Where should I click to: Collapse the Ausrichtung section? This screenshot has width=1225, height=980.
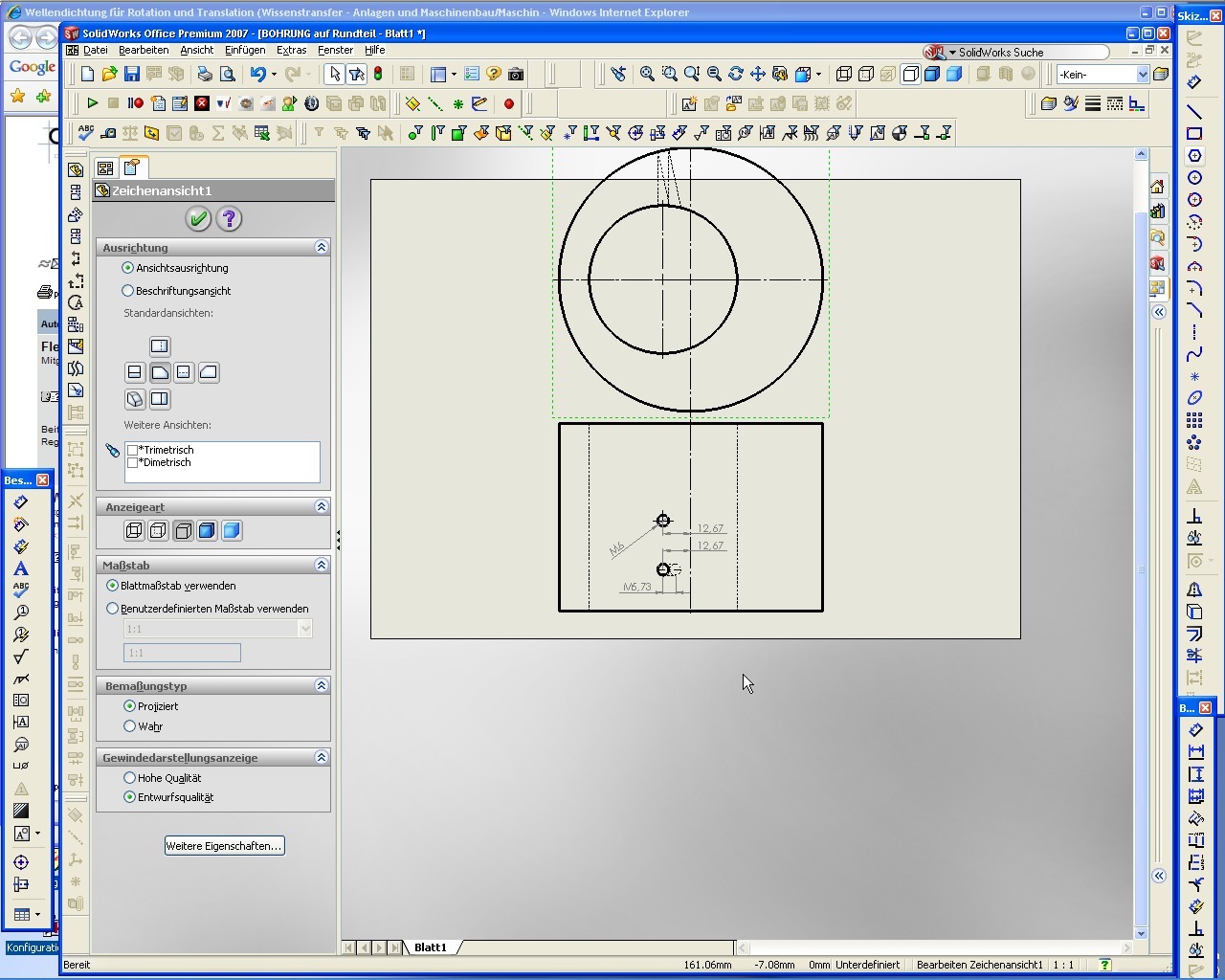click(x=322, y=248)
